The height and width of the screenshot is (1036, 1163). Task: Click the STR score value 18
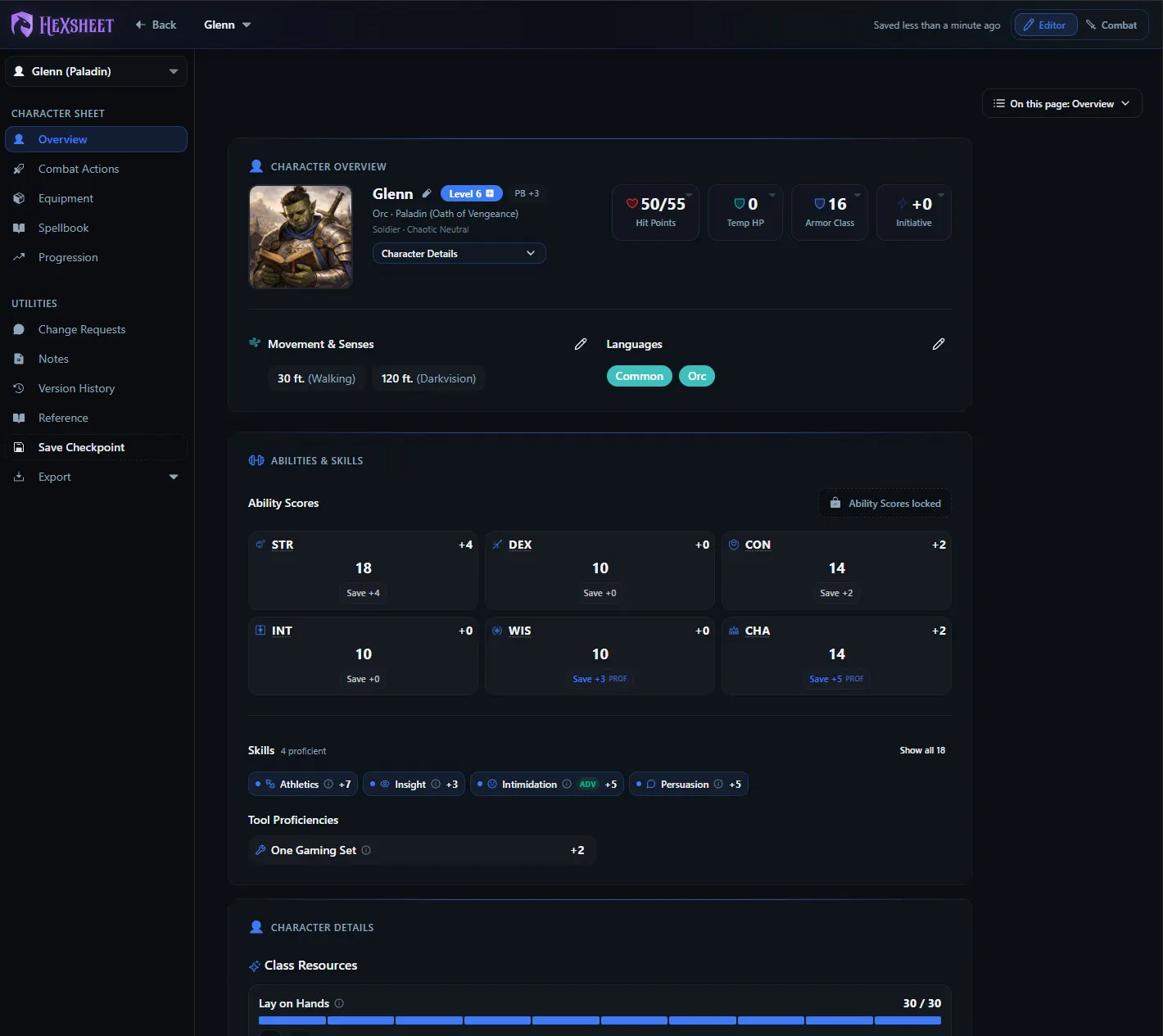(x=364, y=568)
